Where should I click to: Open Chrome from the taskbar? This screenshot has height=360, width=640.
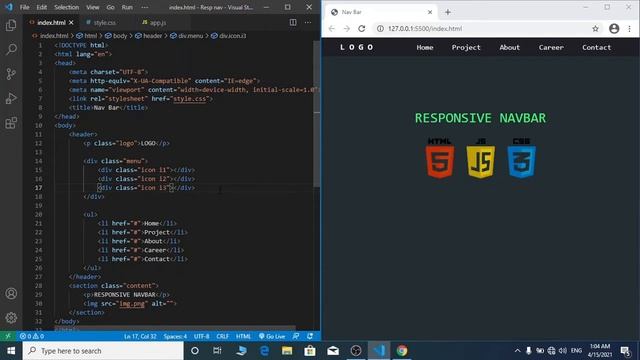[x=402, y=351]
